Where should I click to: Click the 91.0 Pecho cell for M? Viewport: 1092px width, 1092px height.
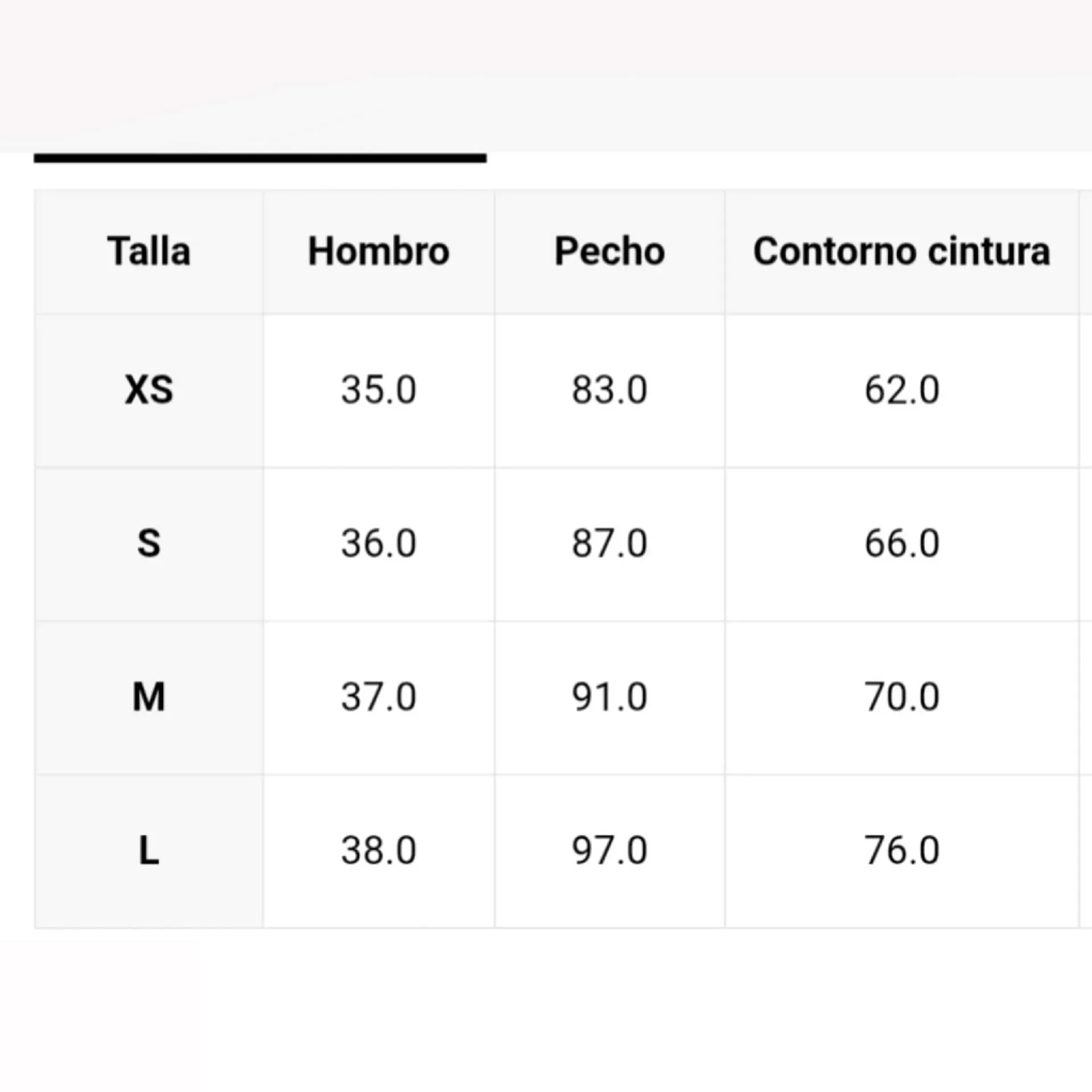[x=609, y=697]
